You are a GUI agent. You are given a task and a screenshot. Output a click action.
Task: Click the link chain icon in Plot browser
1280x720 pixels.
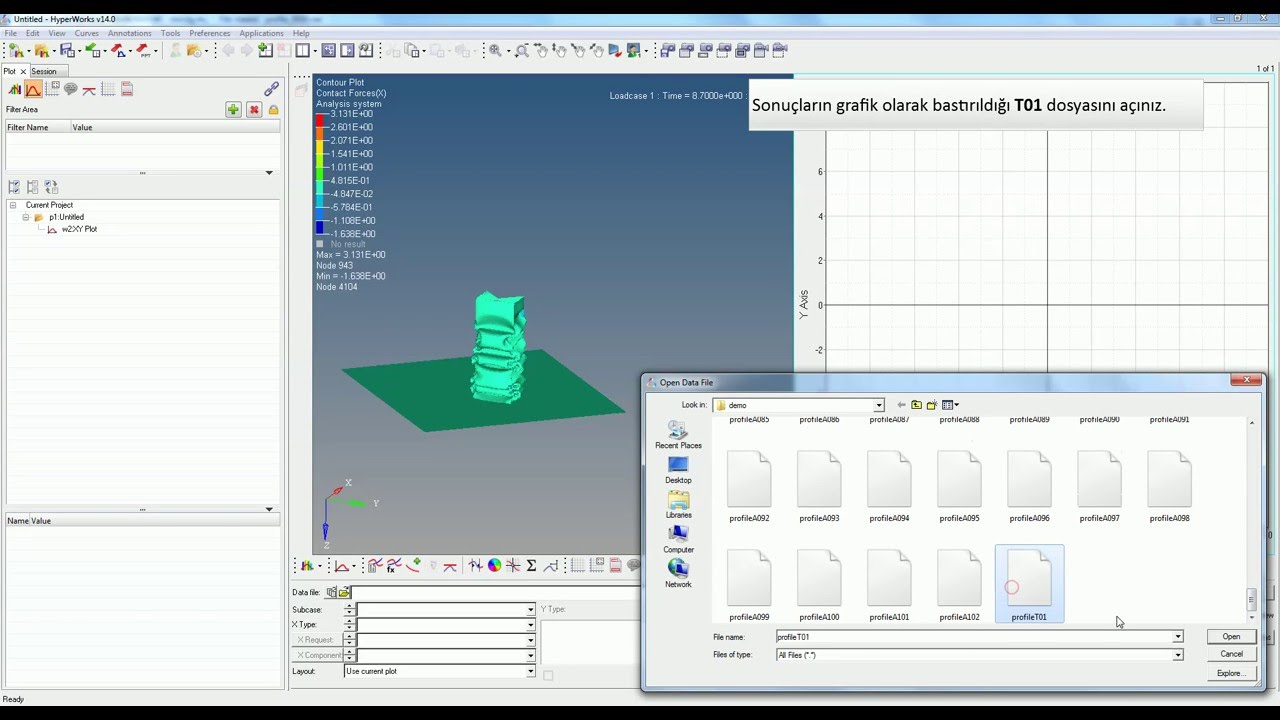pos(271,89)
